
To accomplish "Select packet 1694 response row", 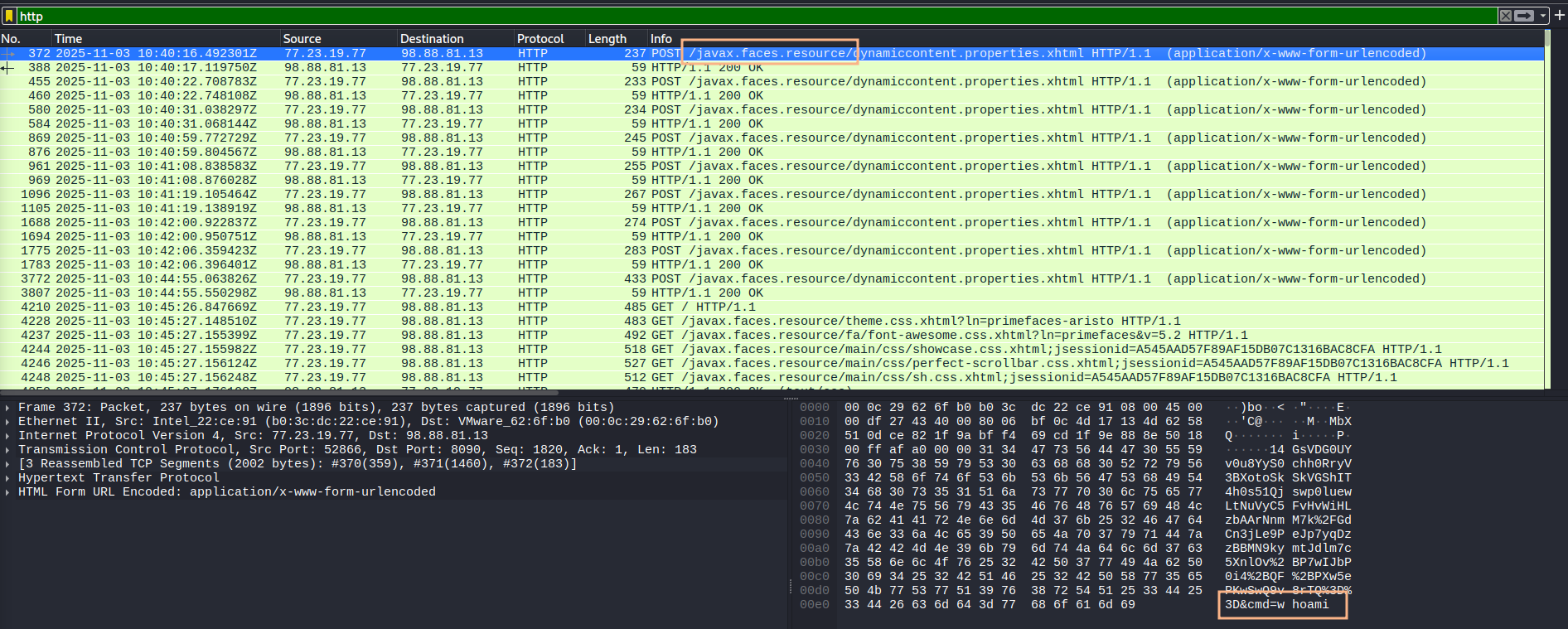I will tap(772, 236).
